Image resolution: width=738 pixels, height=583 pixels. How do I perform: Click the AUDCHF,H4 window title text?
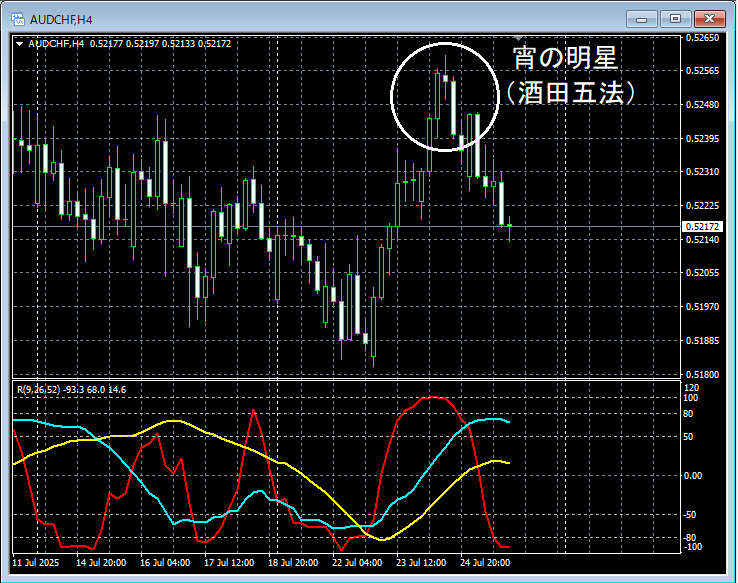pos(61,20)
